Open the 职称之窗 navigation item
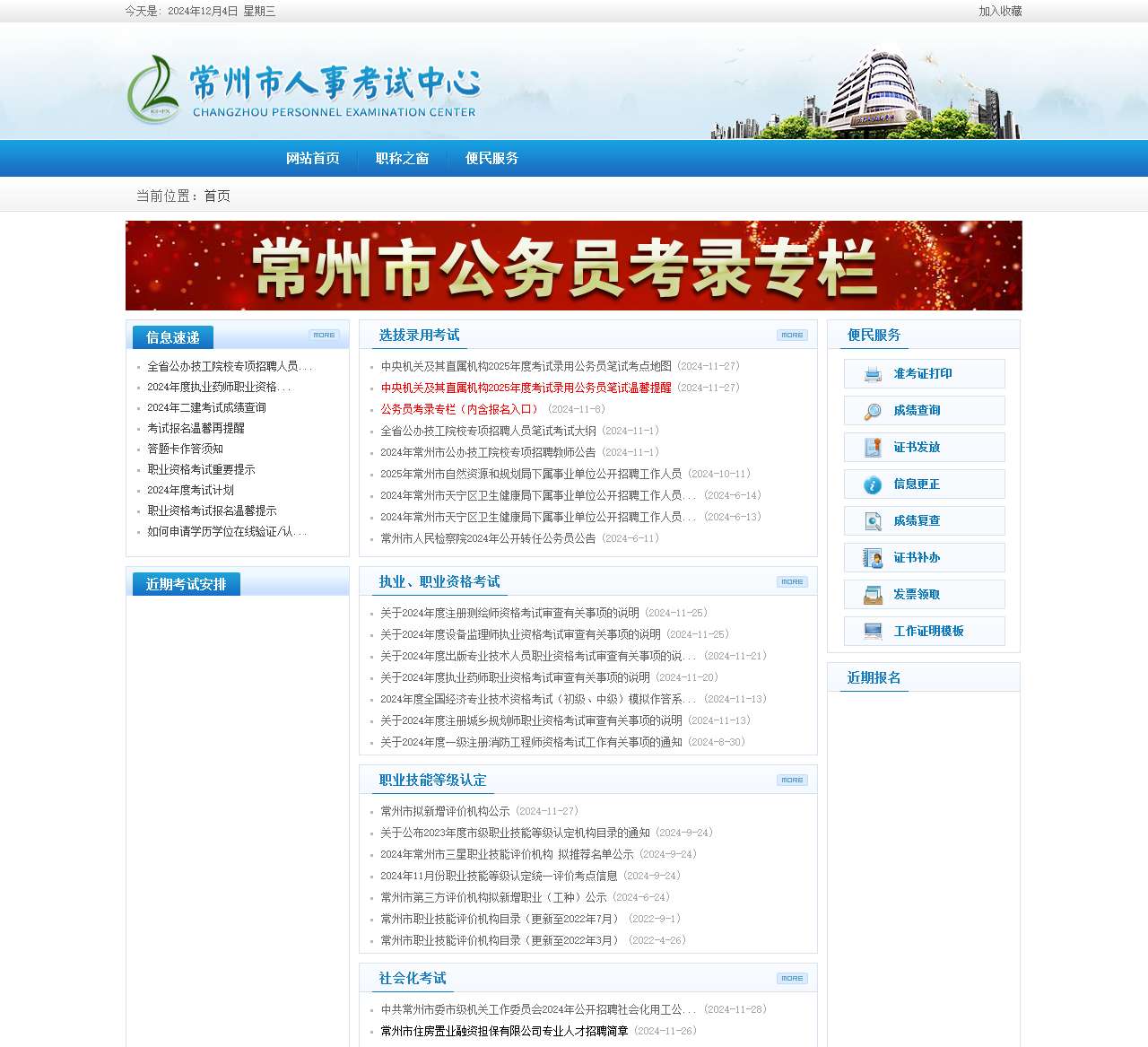Viewport: 1148px width, 1047px height. (403, 159)
